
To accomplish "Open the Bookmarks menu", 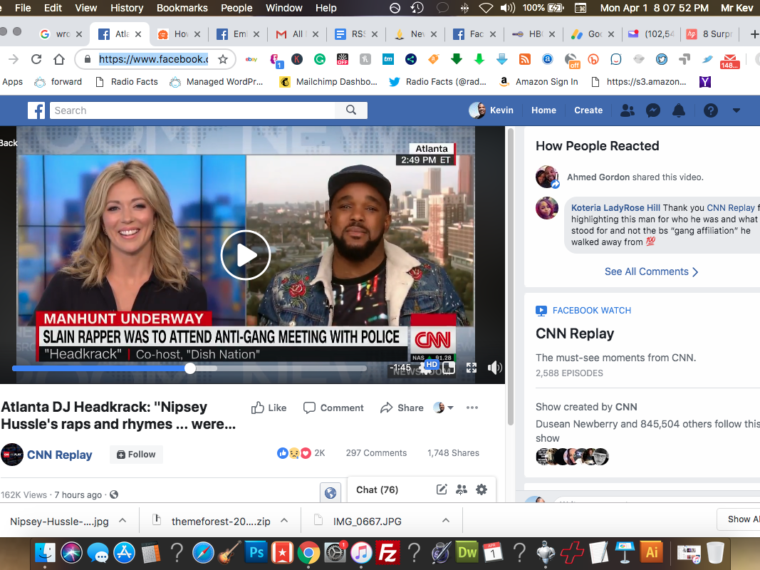I will pos(182,8).
